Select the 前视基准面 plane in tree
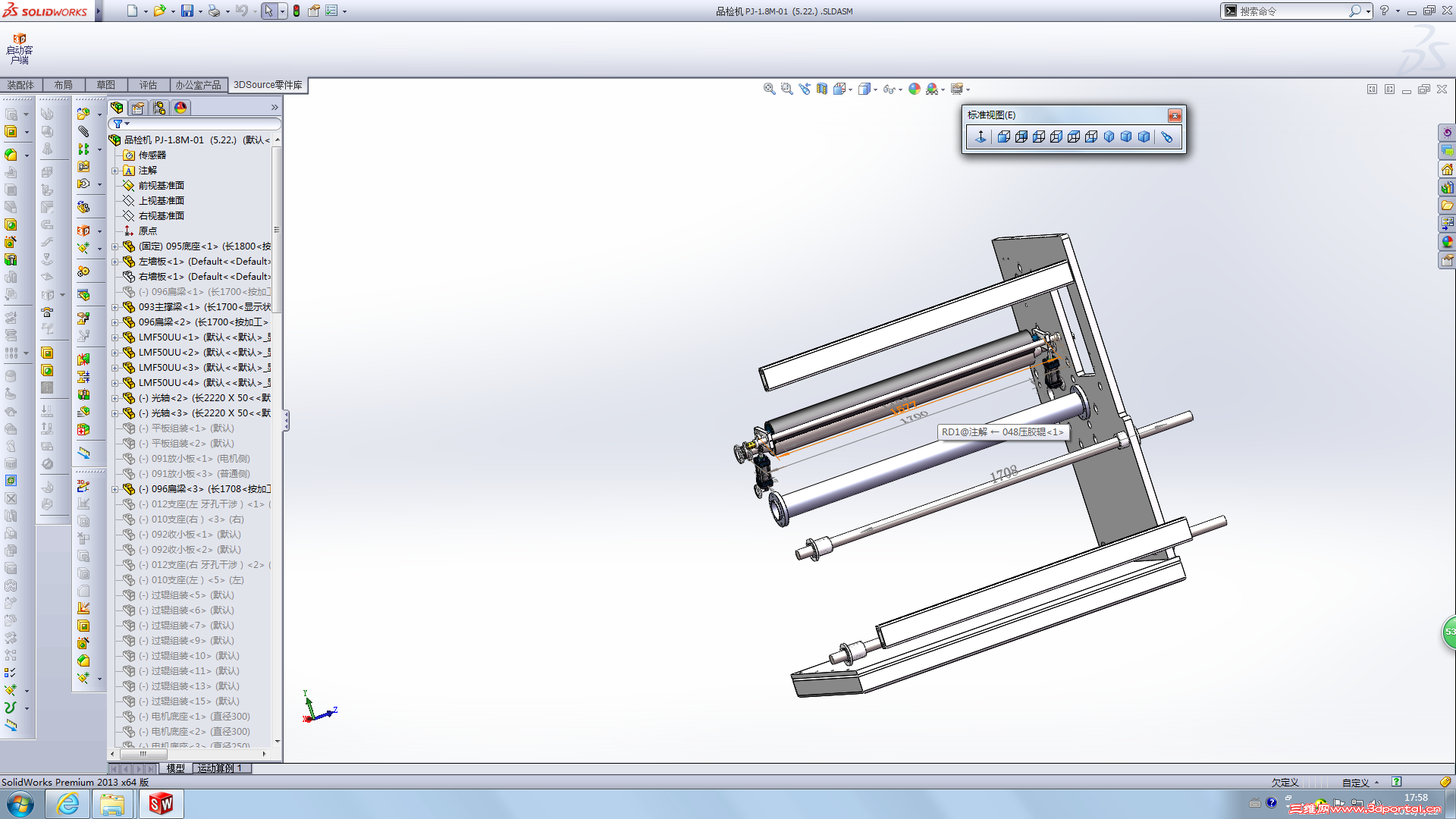This screenshot has height=819, width=1456. (161, 185)
